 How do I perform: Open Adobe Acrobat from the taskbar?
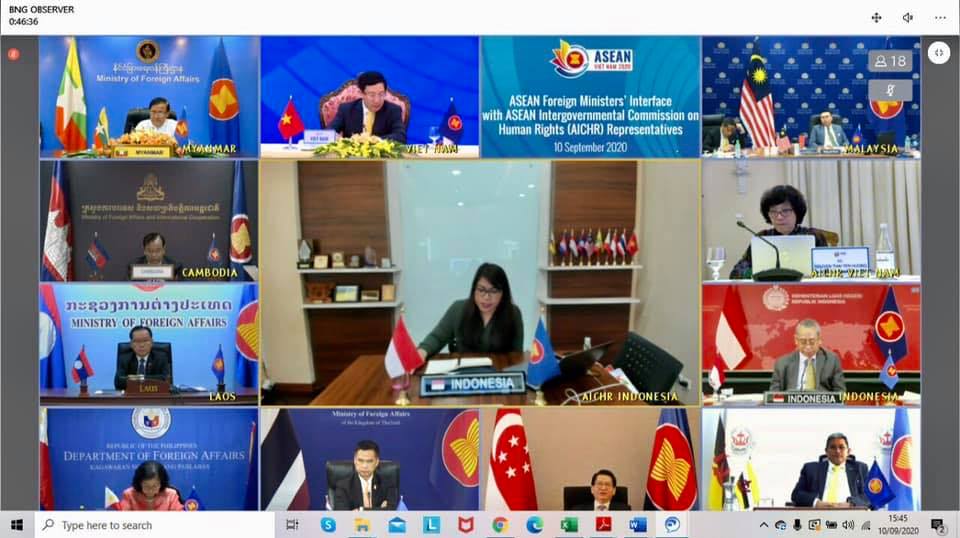click(x=604, y=525)
